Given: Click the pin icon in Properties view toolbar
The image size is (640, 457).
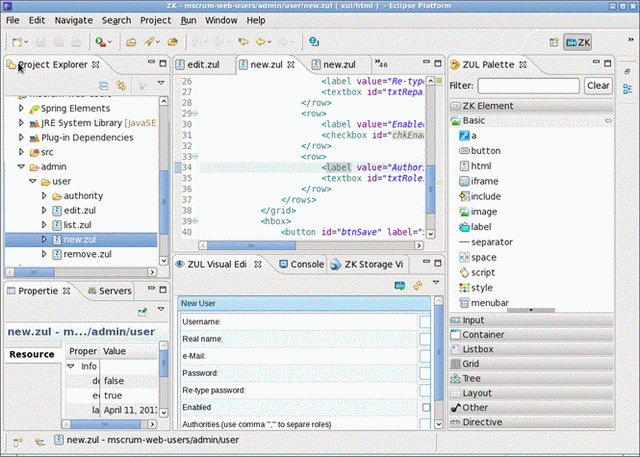Looking at the screenshot, I should [142, 312].
